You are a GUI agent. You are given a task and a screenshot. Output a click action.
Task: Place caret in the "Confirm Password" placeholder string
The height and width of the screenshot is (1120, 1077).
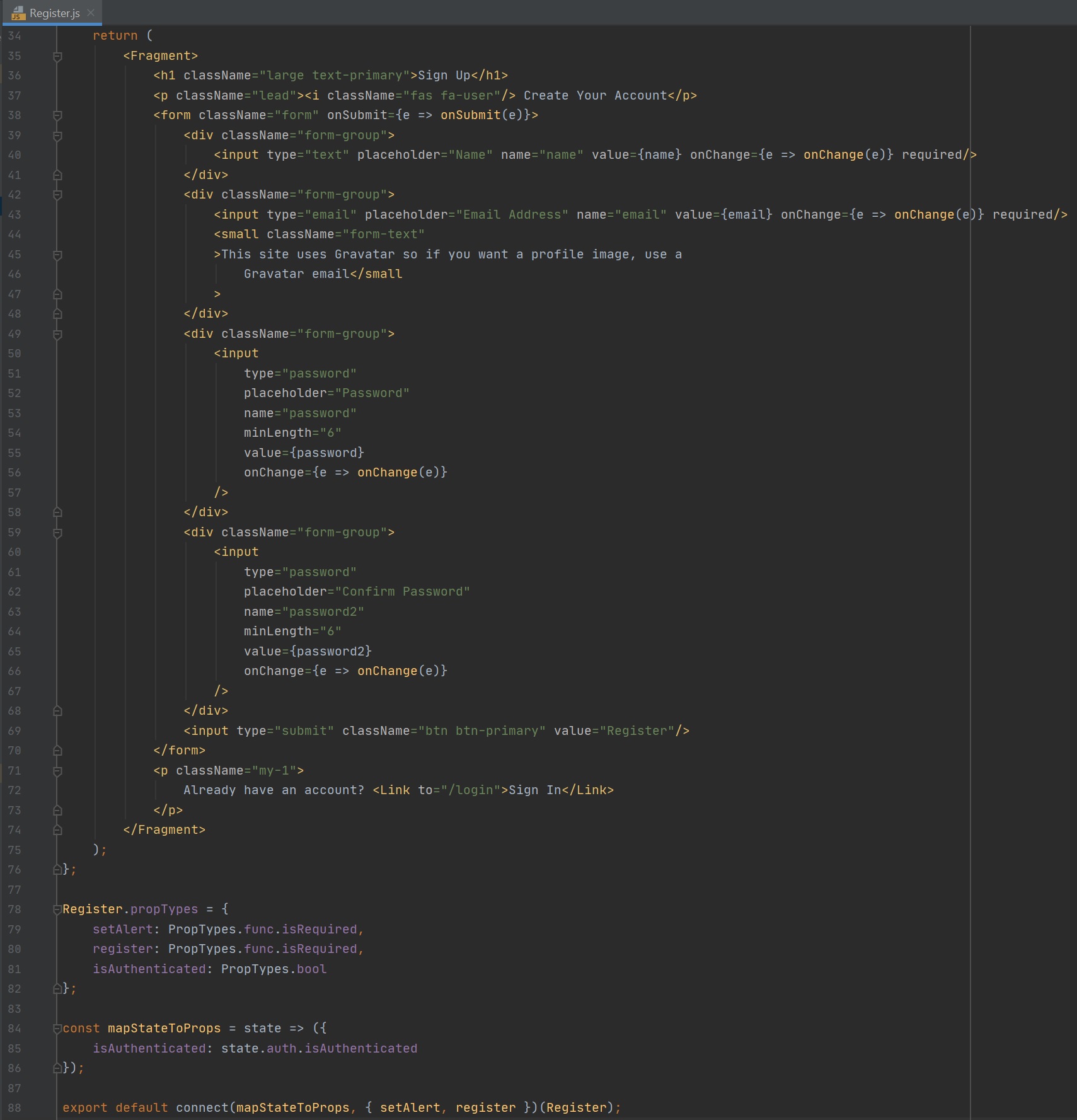(403, 592)
